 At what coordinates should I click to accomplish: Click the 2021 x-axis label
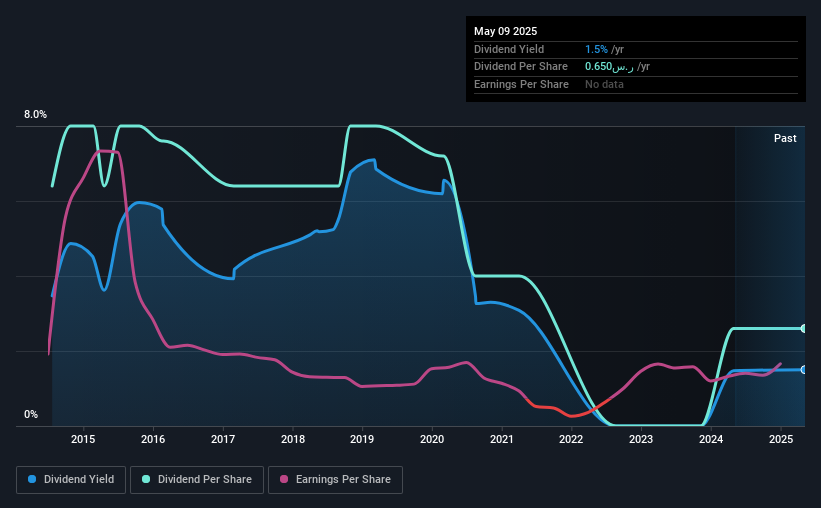click(502, 439)
